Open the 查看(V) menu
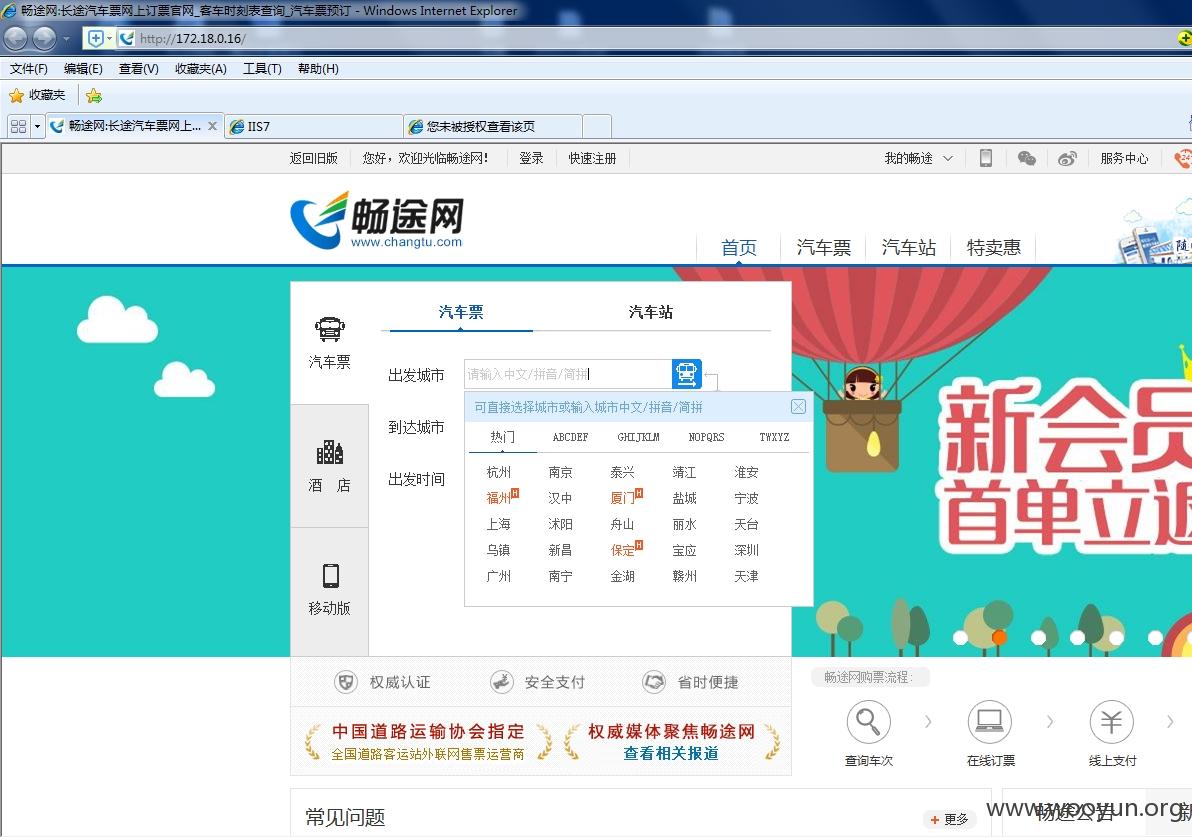 point(138,68)
